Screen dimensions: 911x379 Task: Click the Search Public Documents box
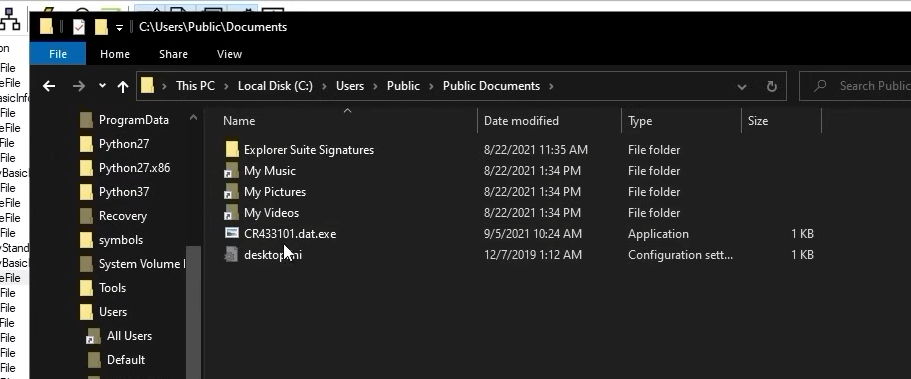pos(855,86)
